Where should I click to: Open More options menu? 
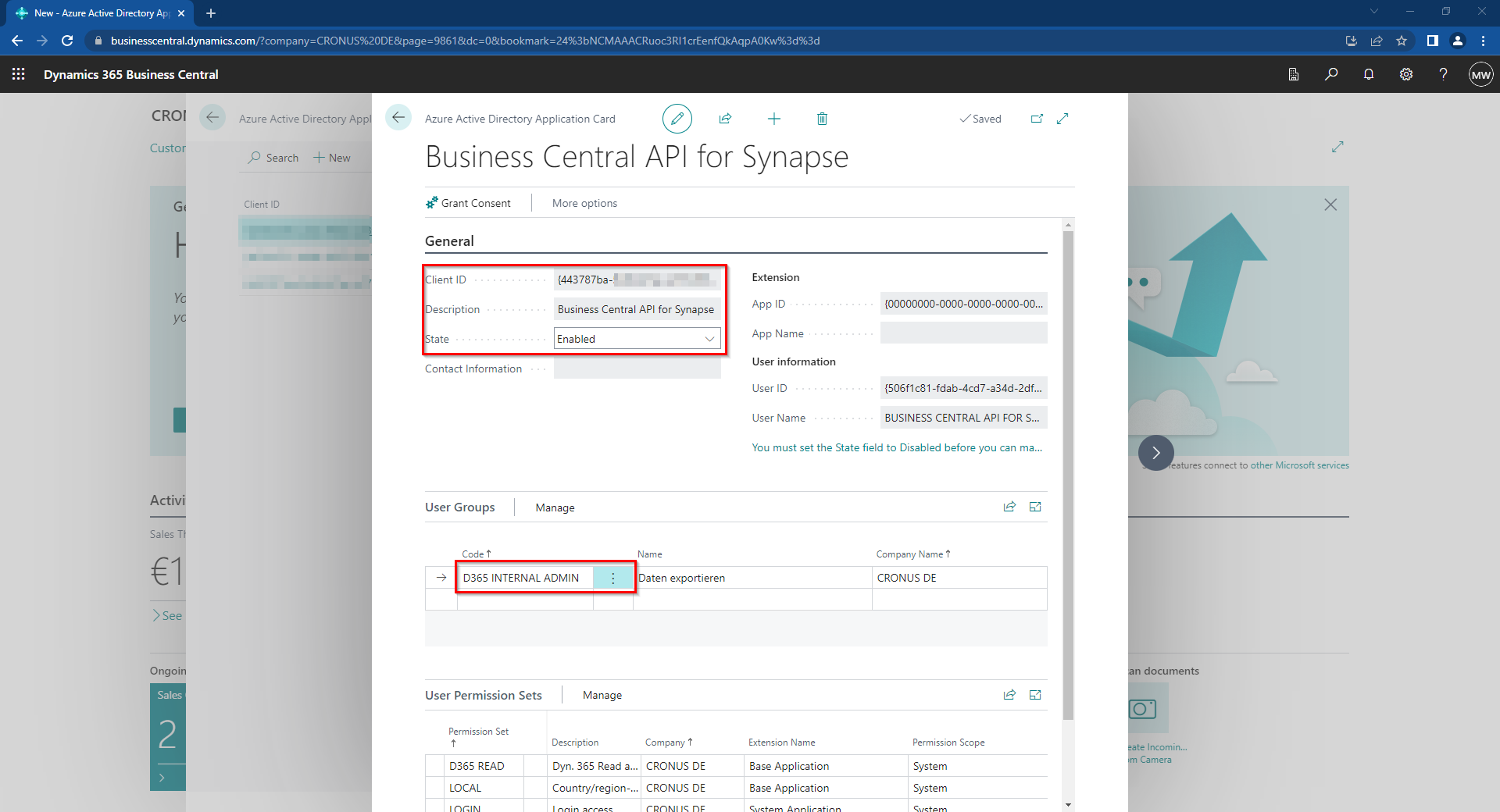coord(584,203)
